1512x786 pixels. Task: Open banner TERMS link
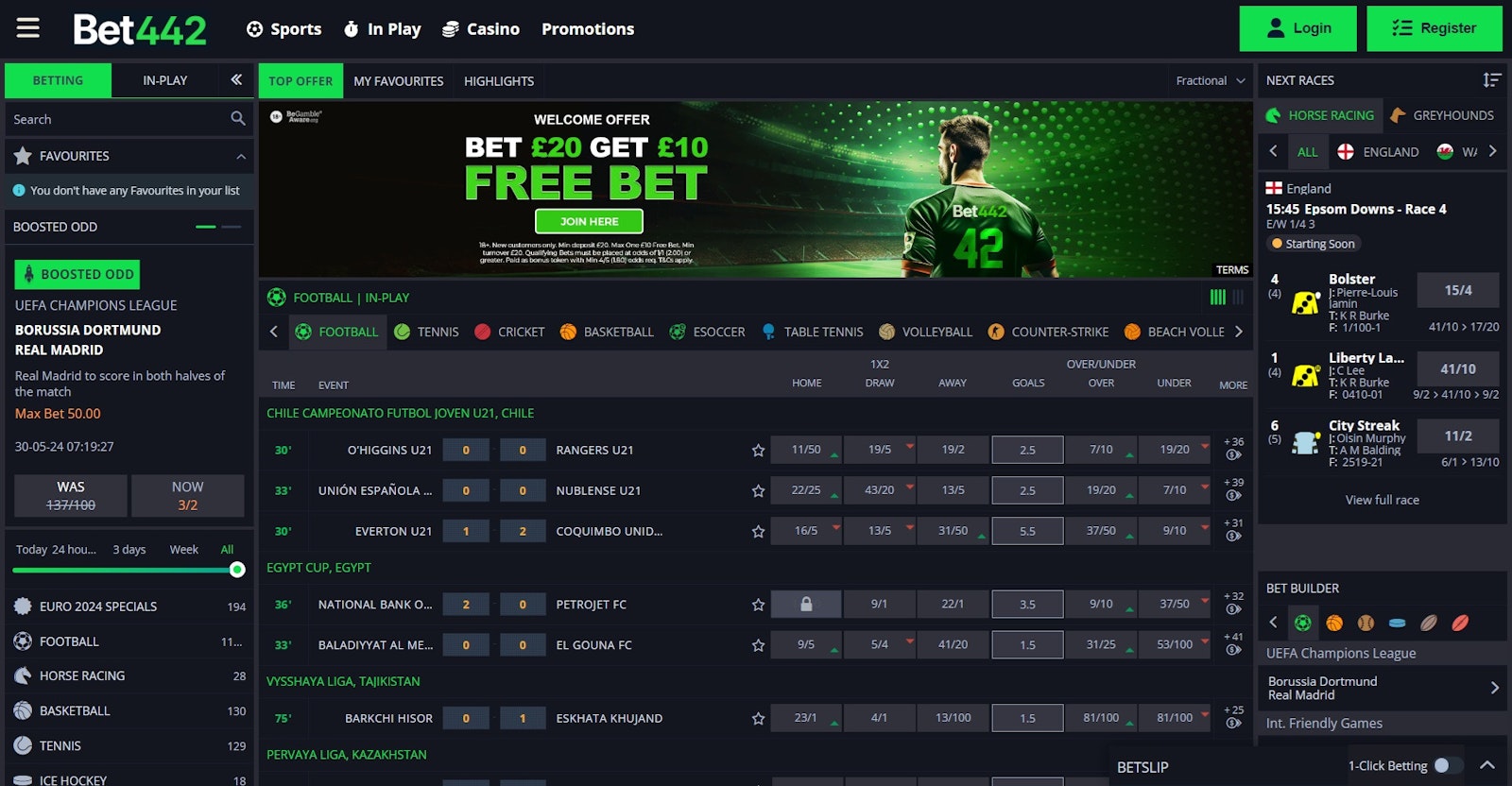(x=1232, y=270)
